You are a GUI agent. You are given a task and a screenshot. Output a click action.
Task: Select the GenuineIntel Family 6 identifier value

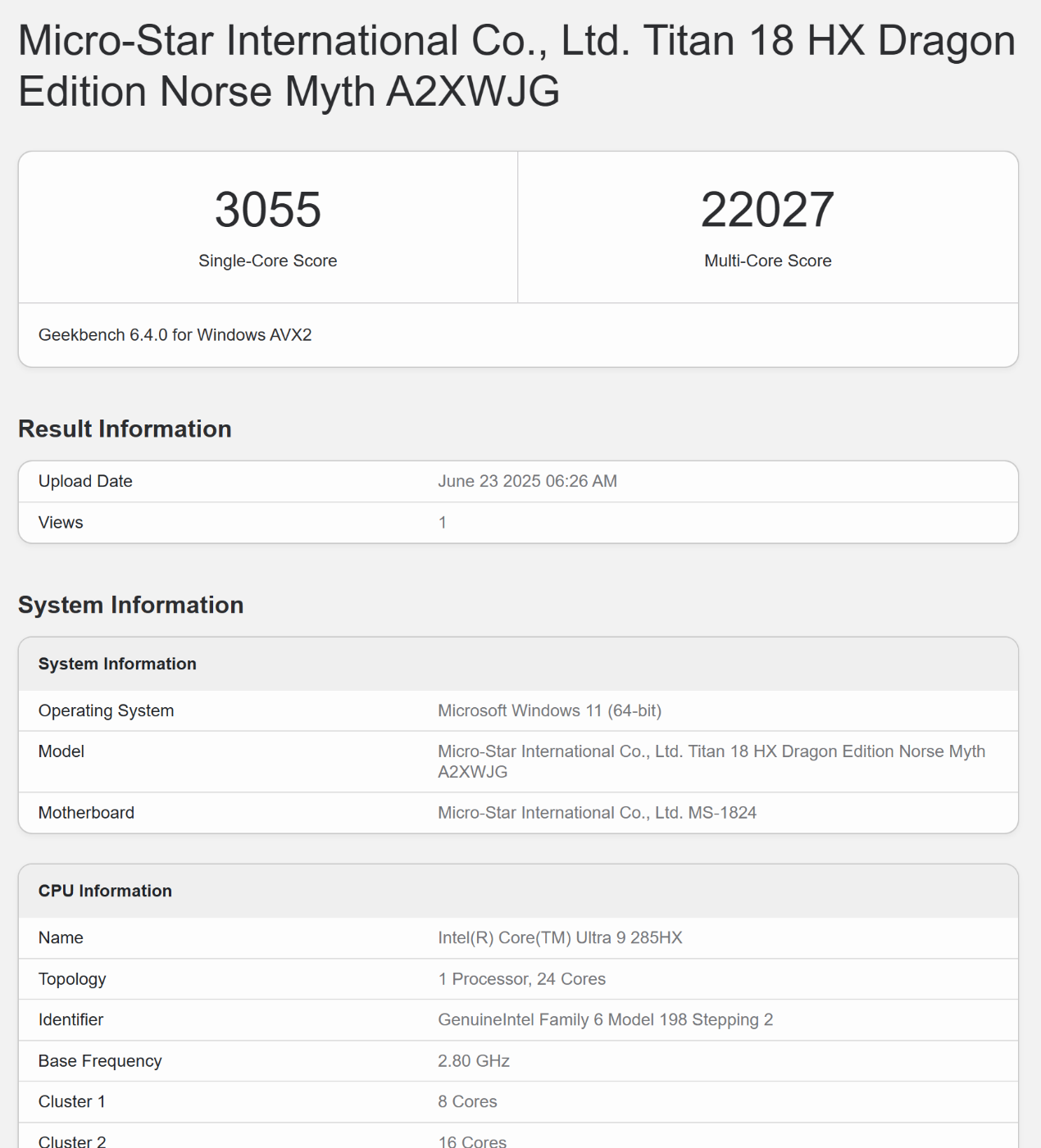[605, 1019]
